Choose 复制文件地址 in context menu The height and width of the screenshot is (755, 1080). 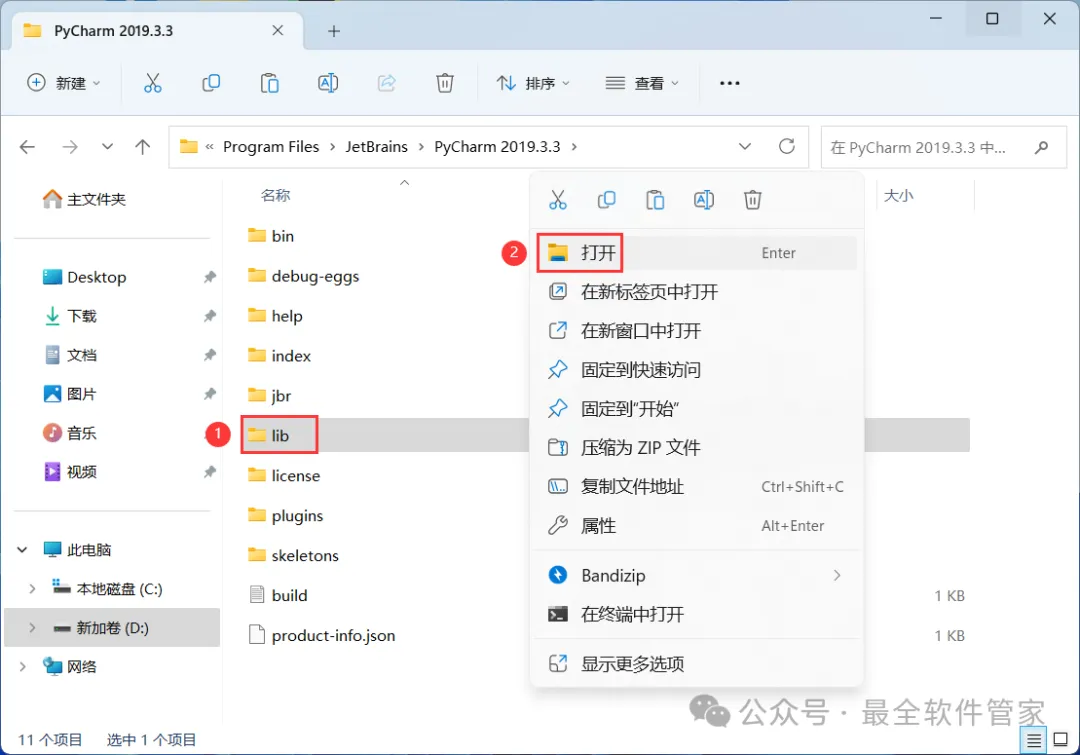pyautogui.click(x=697, y=486)
